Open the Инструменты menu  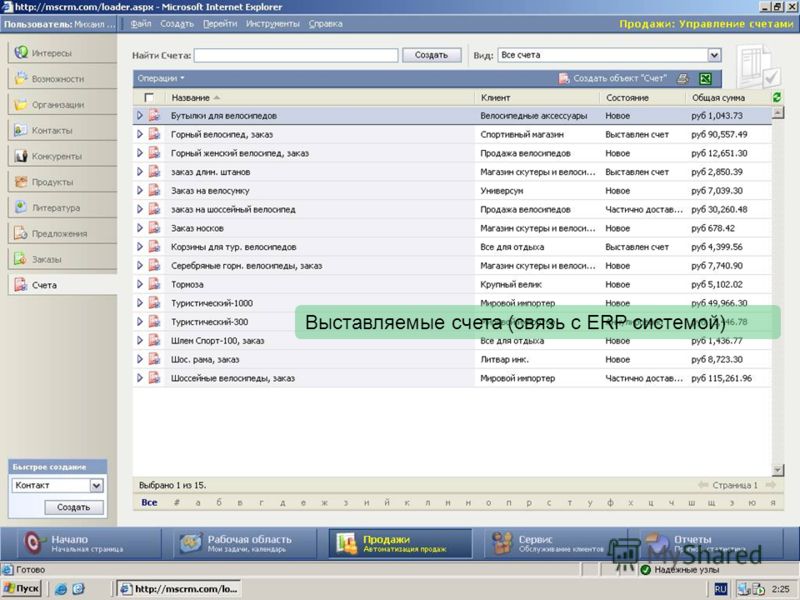272,24
